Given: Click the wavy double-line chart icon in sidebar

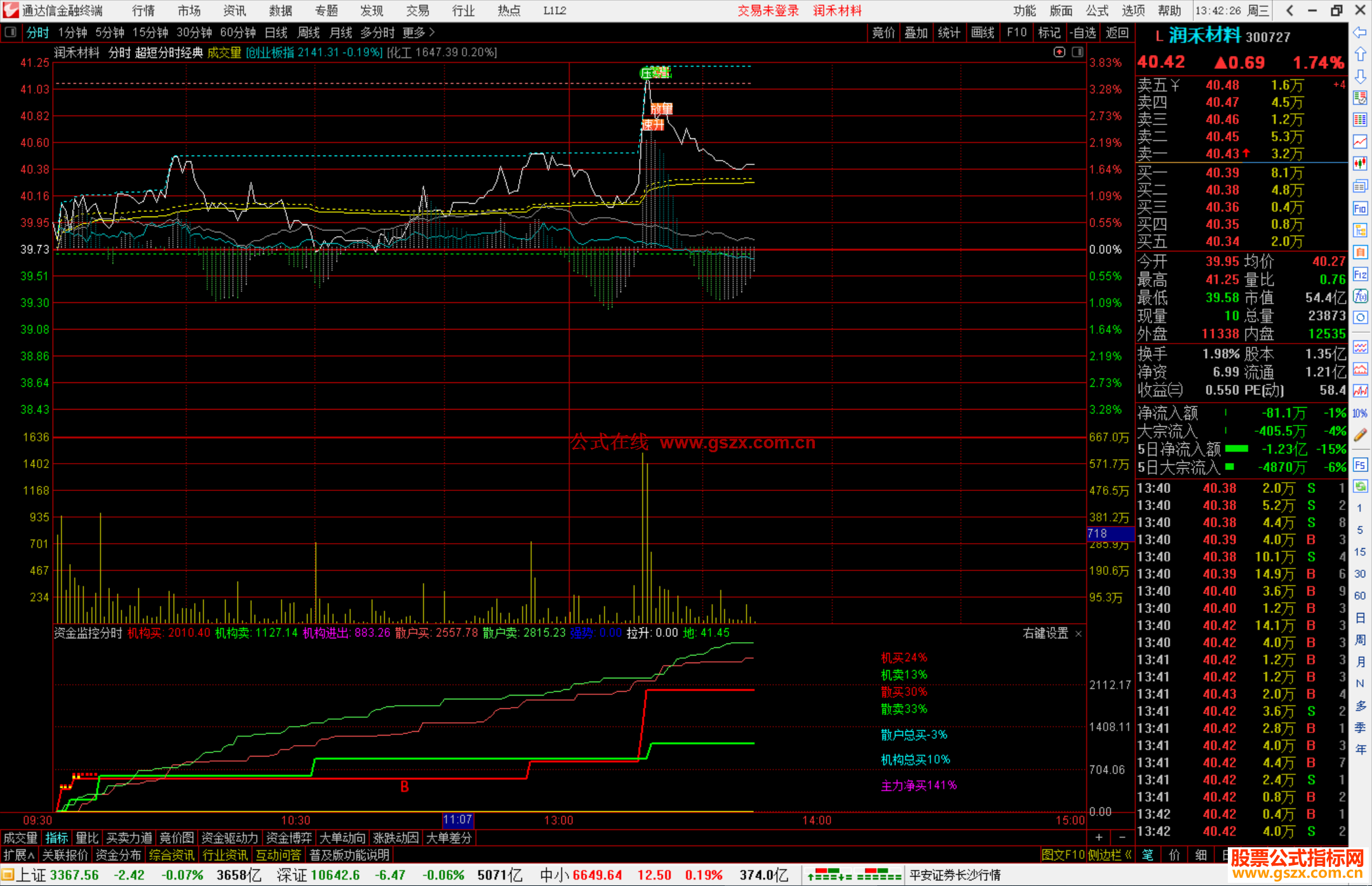Looking at the screenshot, I should (x=1360, y=347).
